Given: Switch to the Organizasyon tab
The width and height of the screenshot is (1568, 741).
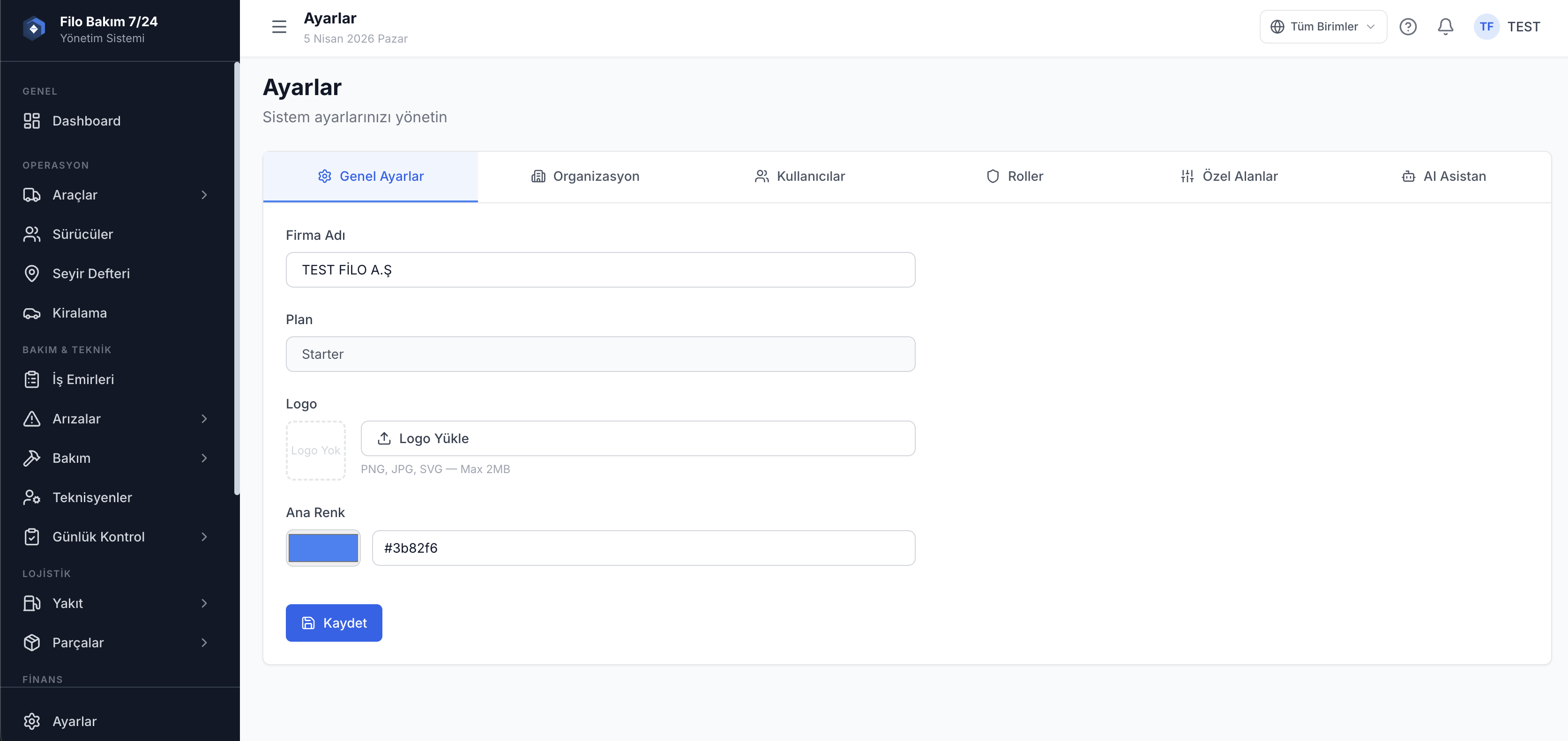Looking at the screenshot, I should (585, 177).
